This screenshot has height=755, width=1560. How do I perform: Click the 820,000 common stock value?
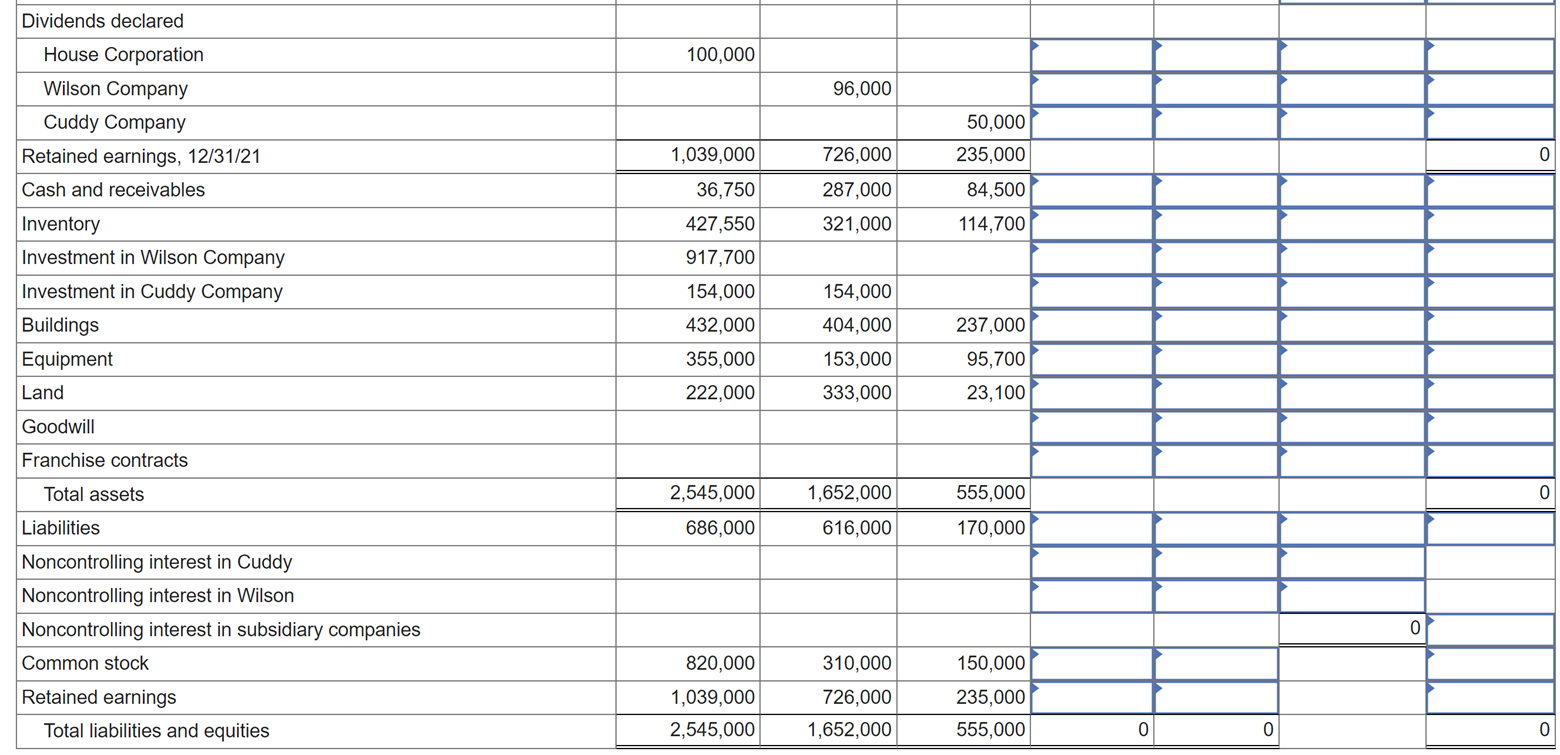point(721,665)
